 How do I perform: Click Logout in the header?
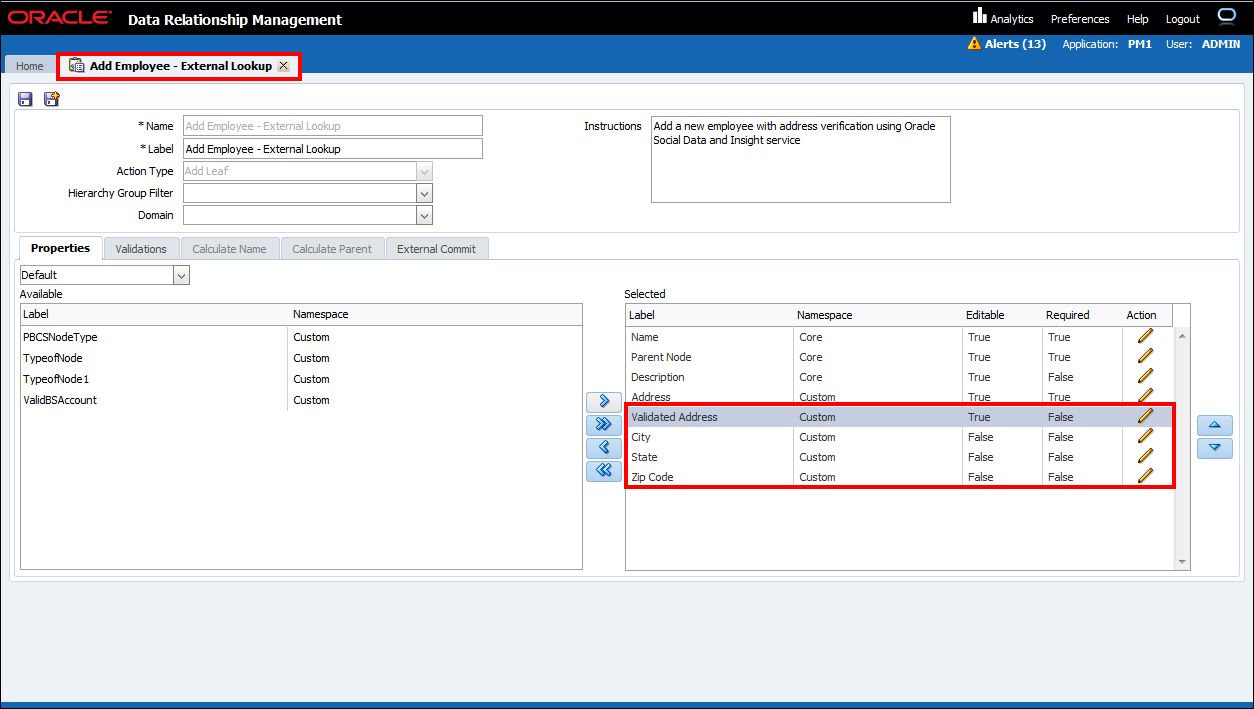tap(1182, 19)
